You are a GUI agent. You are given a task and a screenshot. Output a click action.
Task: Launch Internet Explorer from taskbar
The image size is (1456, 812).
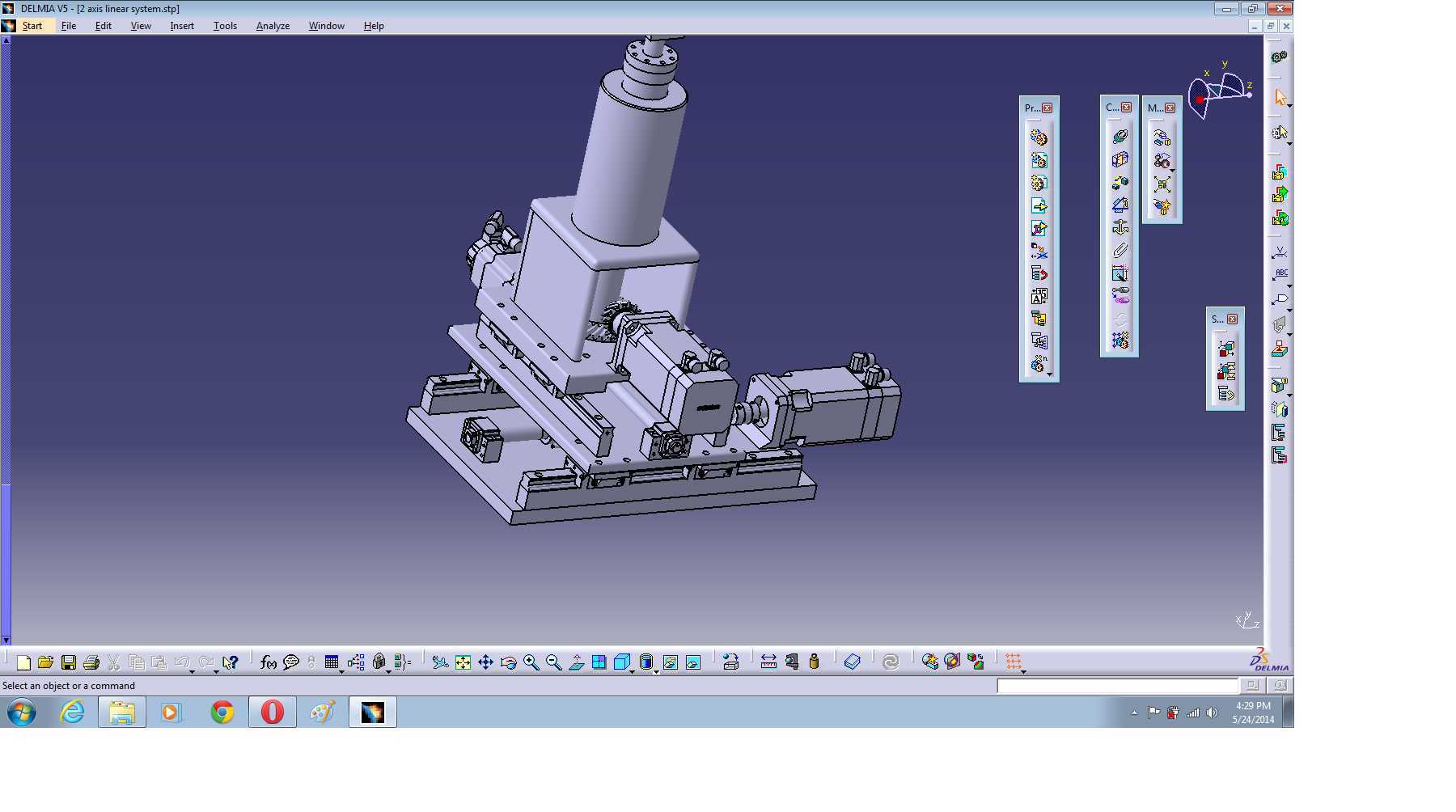tap(73, 713)
